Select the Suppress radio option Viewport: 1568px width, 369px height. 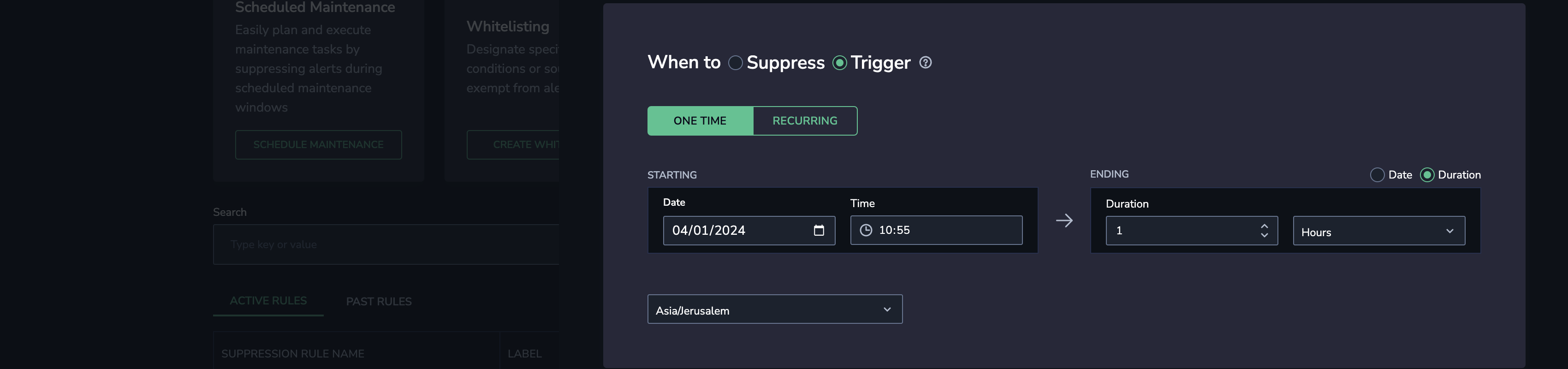[x=735, y=63]
